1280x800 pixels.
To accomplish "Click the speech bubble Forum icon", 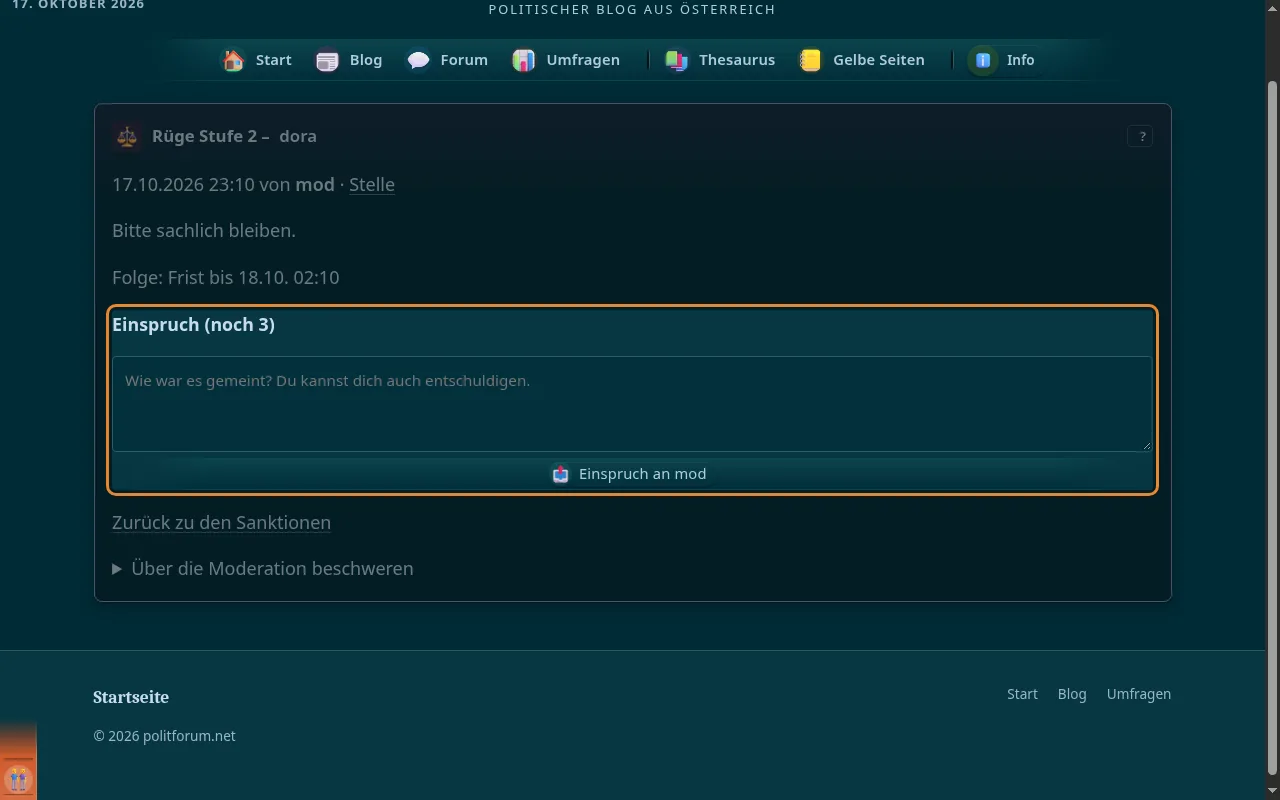I will point(418,60).
